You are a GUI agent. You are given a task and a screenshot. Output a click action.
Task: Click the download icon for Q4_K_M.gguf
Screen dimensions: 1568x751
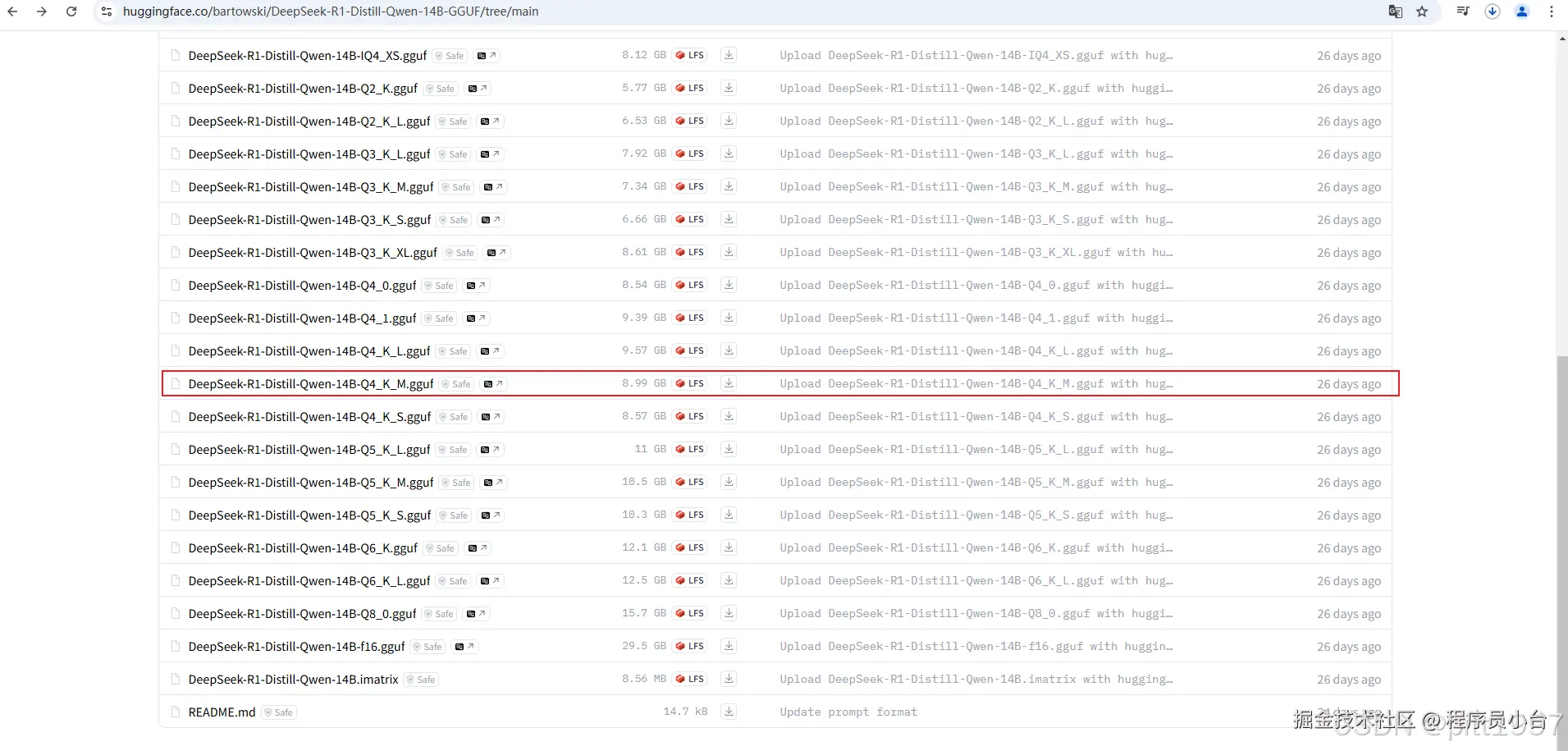tap(729, 383)
